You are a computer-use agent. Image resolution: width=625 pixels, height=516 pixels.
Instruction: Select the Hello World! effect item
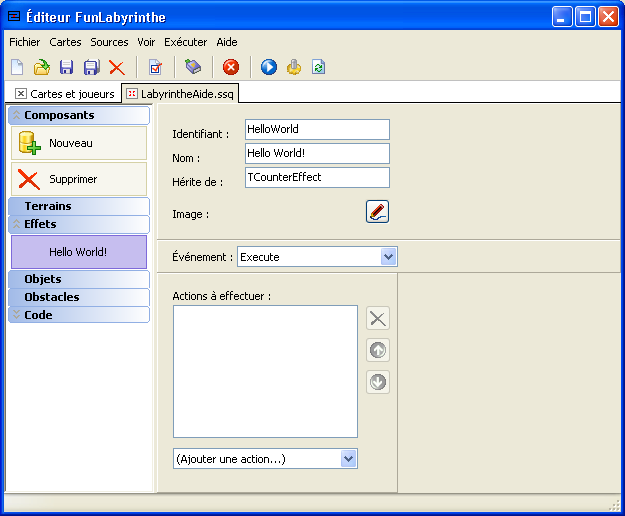(78, 252)
